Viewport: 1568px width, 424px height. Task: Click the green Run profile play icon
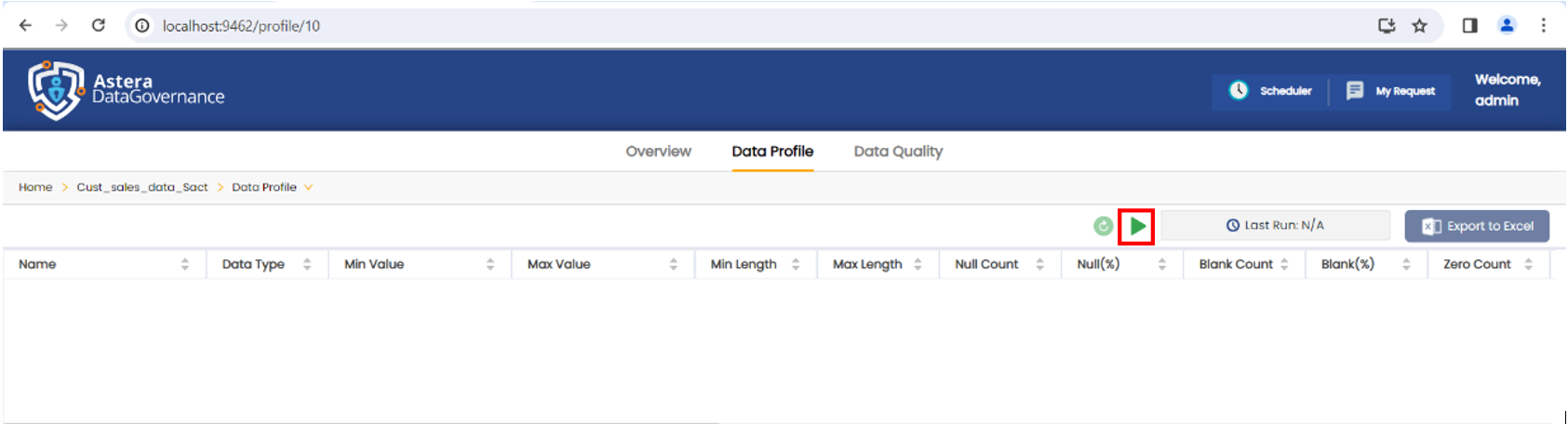click(1137, 226)
